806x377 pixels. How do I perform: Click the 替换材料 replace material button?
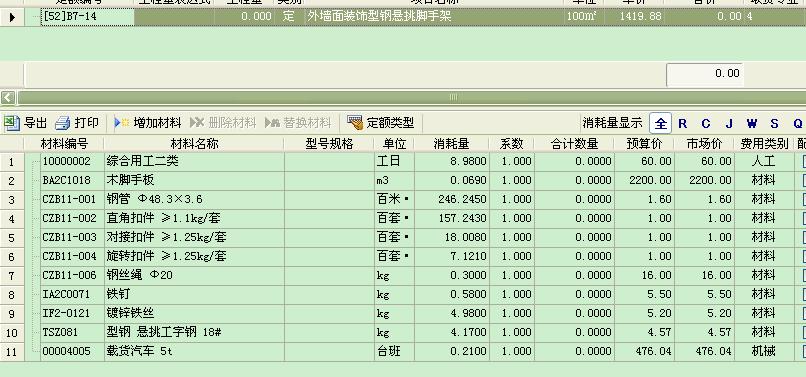tap(298, 123)
